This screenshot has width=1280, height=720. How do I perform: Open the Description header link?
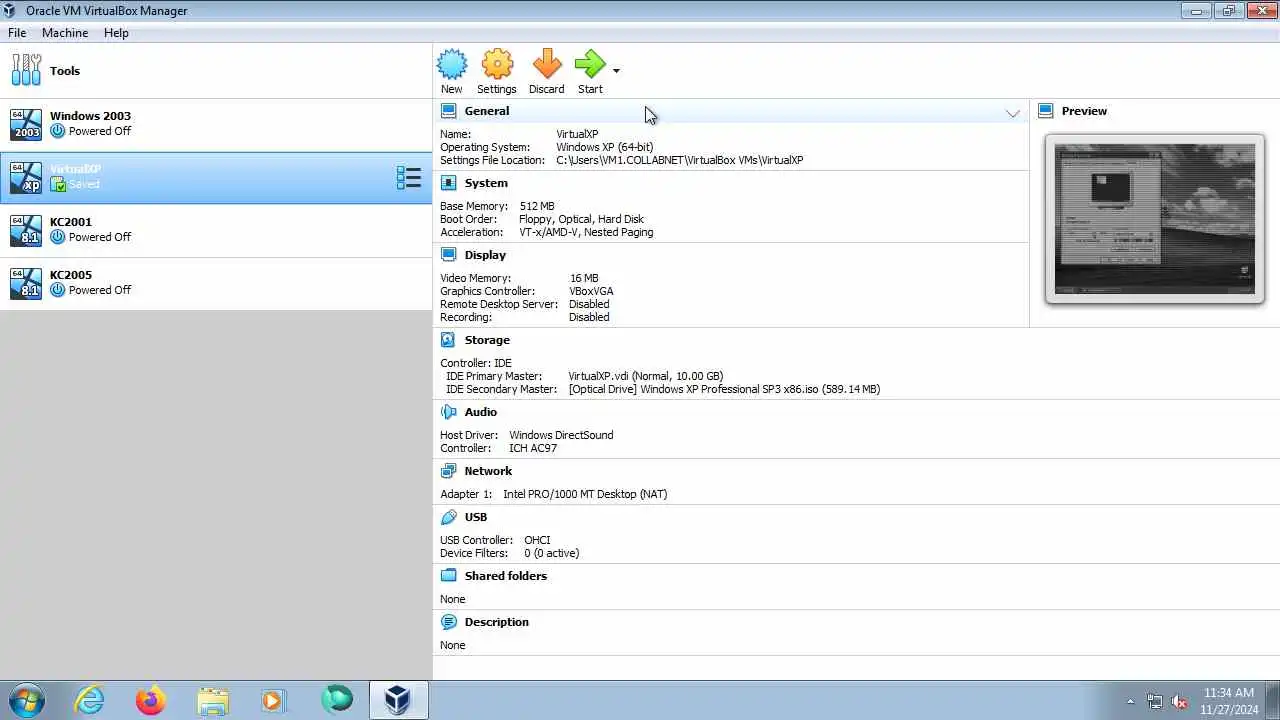[497, 622]
